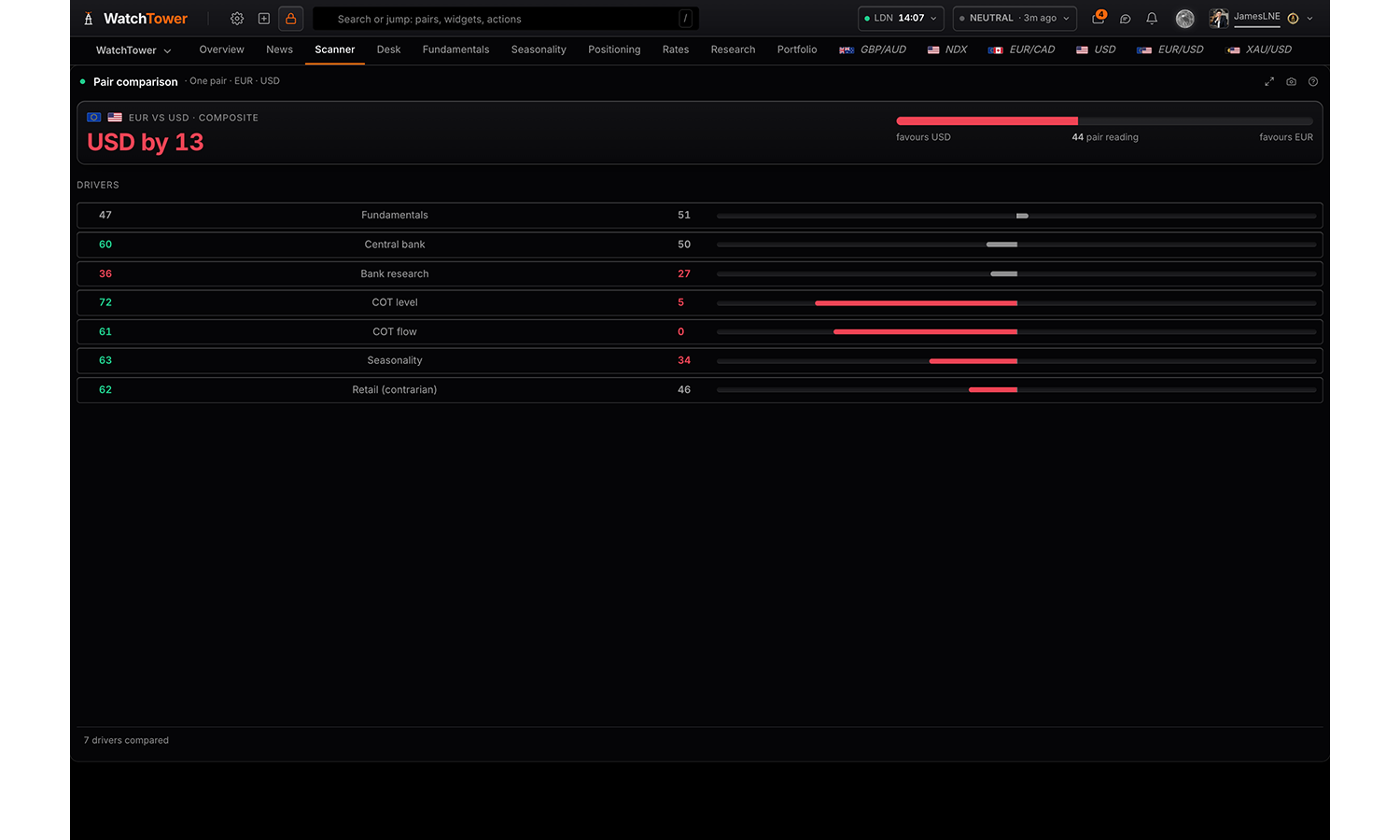Click the WatchTower lighthouse logo
1400x840 pixels.
pyautogui.click(x=89, y=19)
